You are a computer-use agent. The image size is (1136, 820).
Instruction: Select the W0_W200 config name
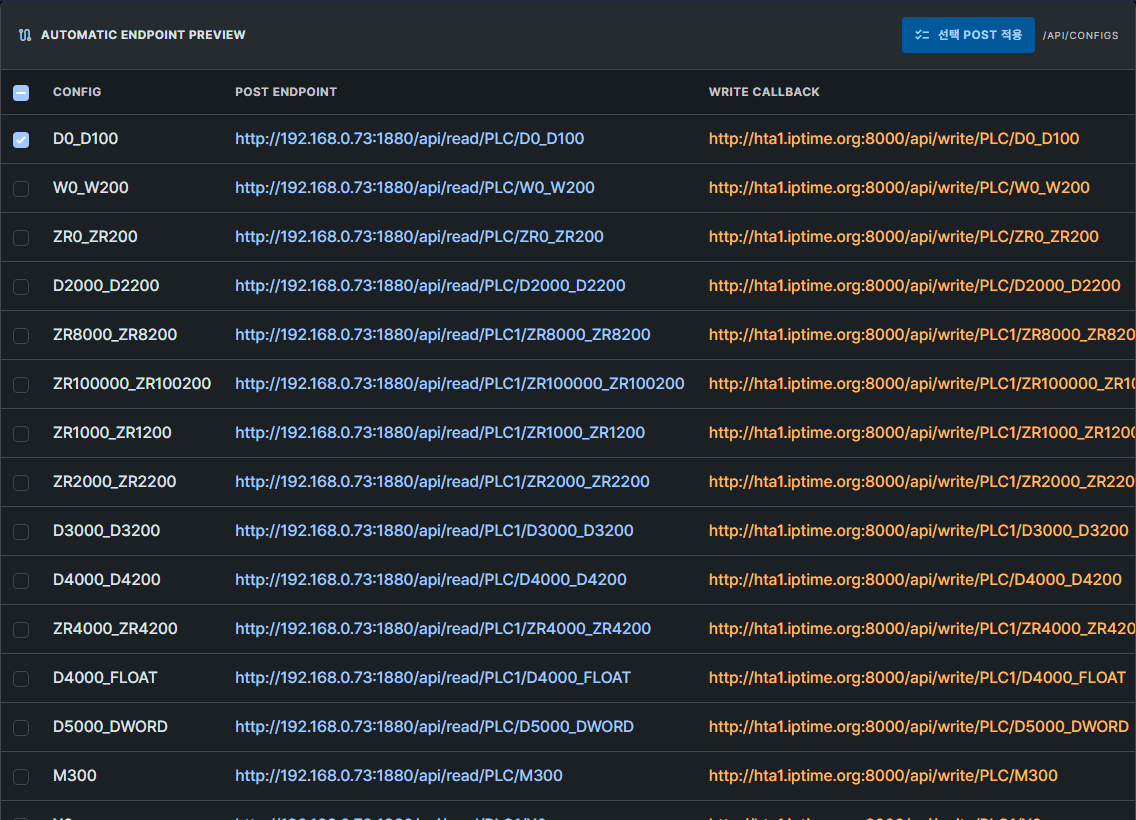(x=91, y=188)
